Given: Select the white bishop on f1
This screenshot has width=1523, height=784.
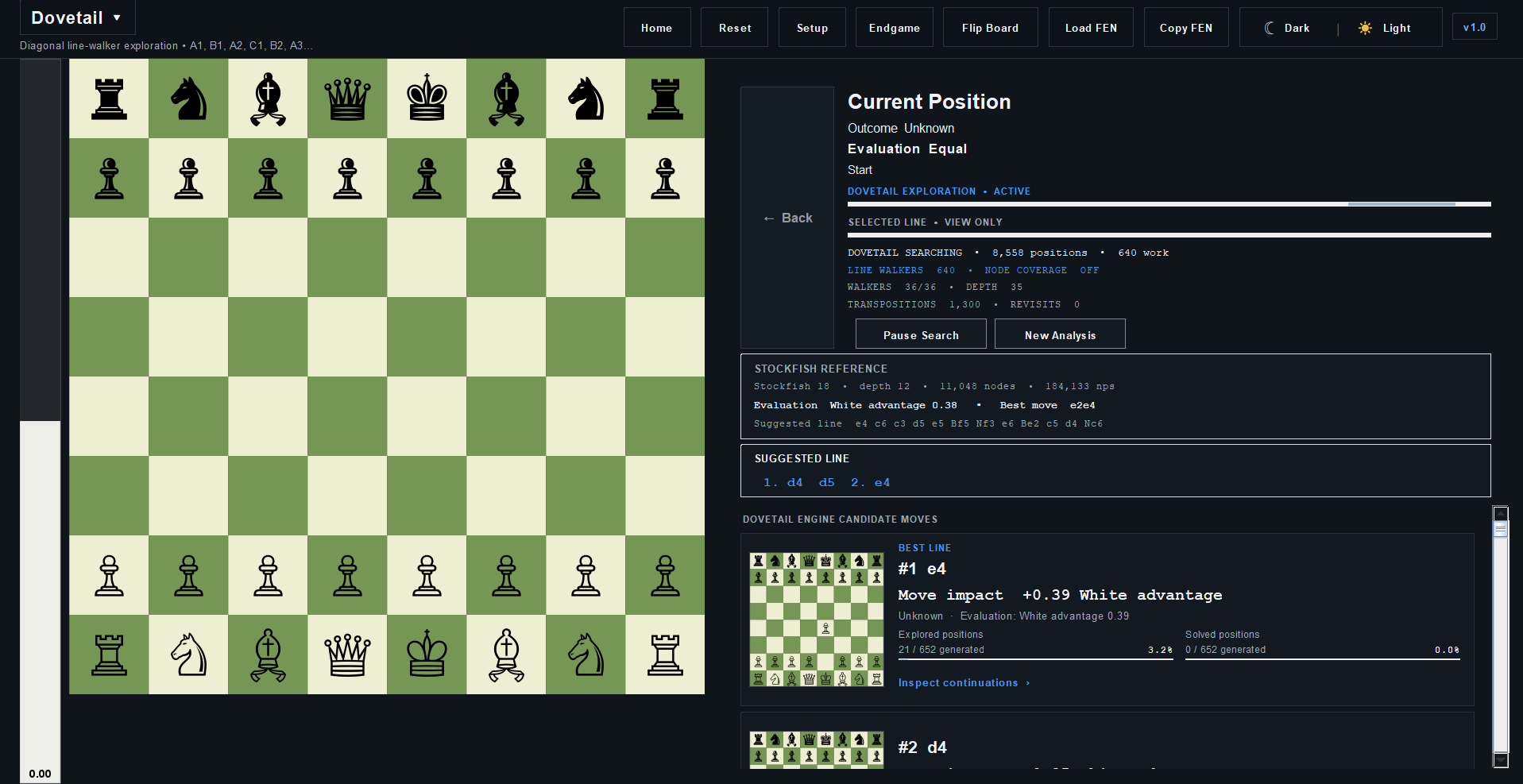Looking at the screenshot, I should (x=506, y=655).
